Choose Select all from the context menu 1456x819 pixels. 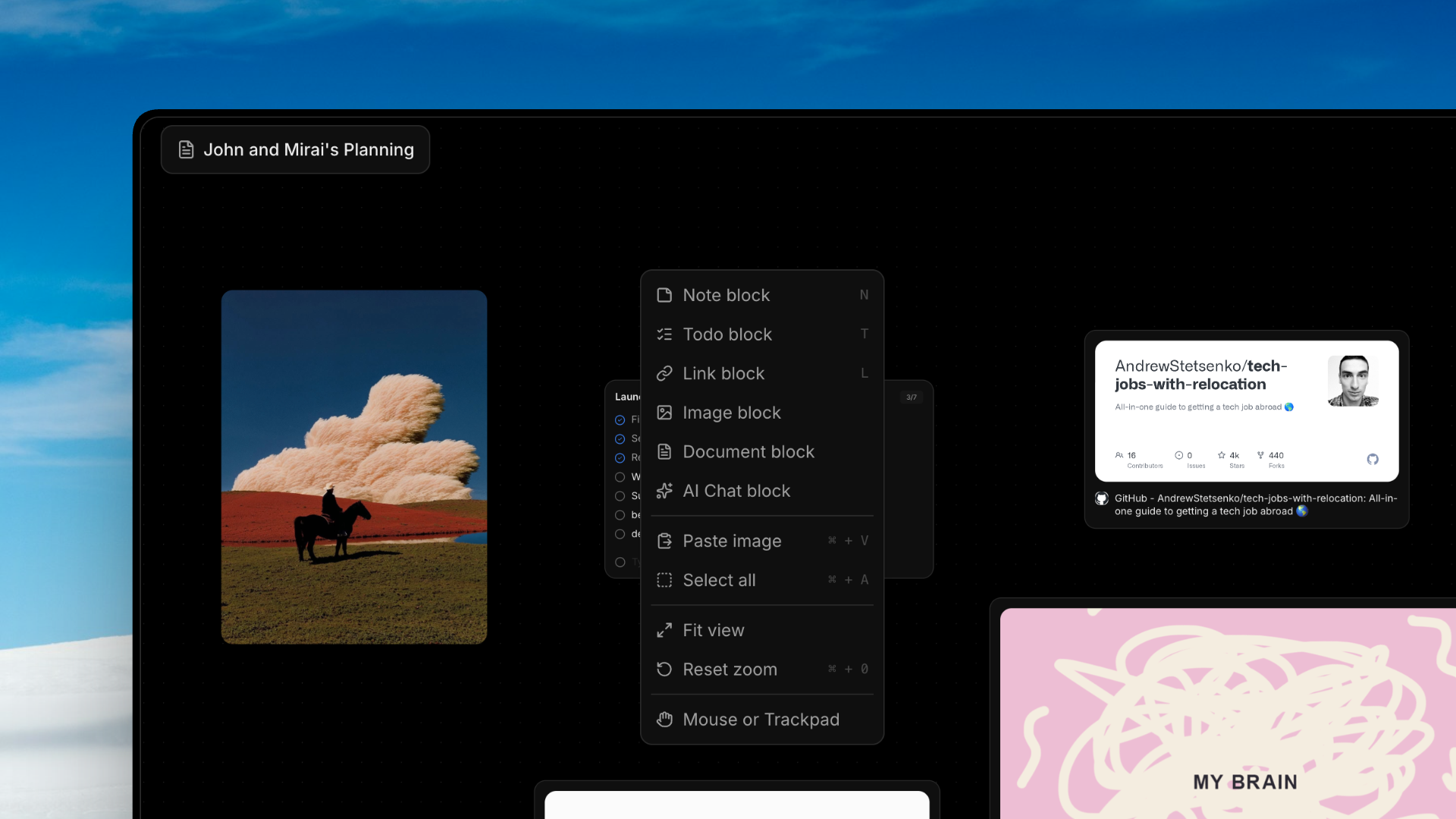pos(719,580)
